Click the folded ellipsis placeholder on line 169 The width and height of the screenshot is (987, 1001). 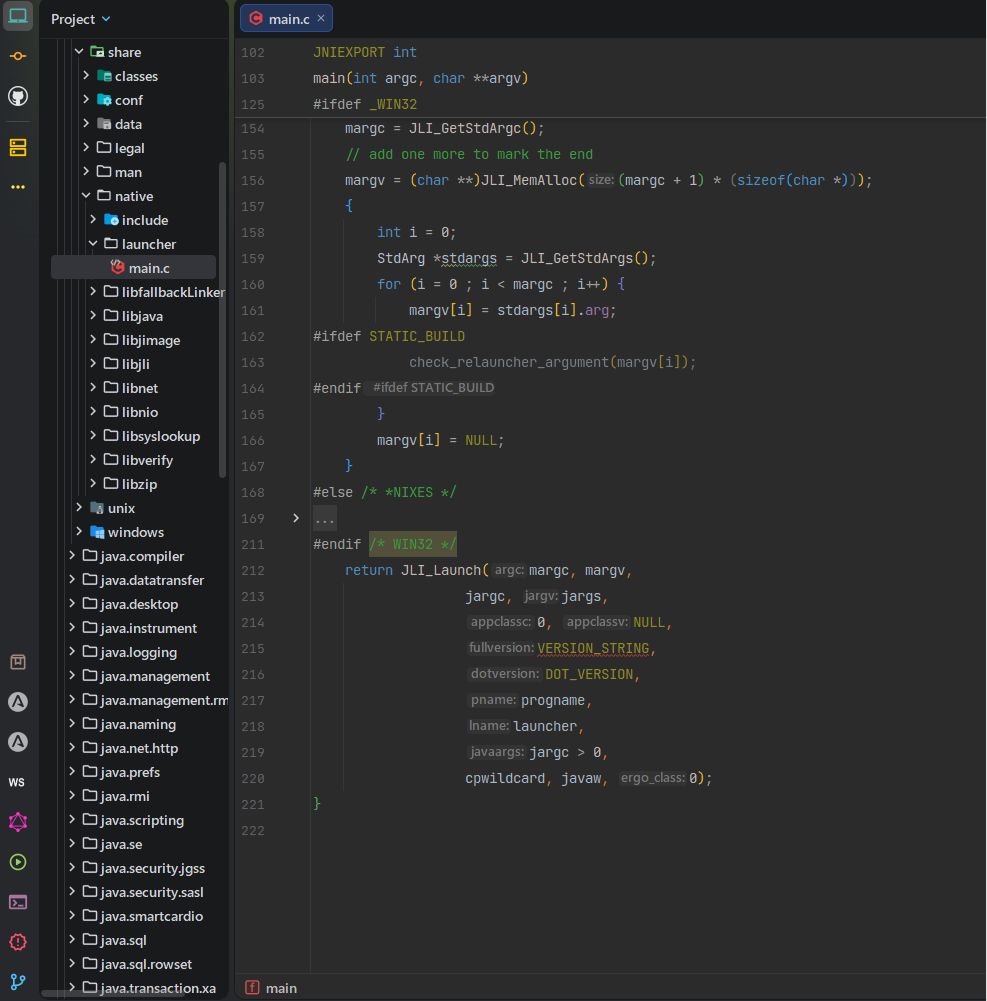coord(324,518)
